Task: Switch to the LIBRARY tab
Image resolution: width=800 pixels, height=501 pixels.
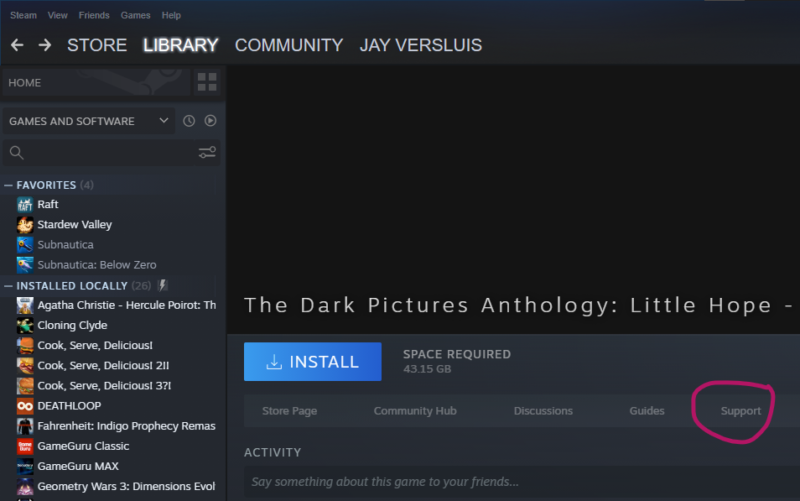Action: [181, 45]
